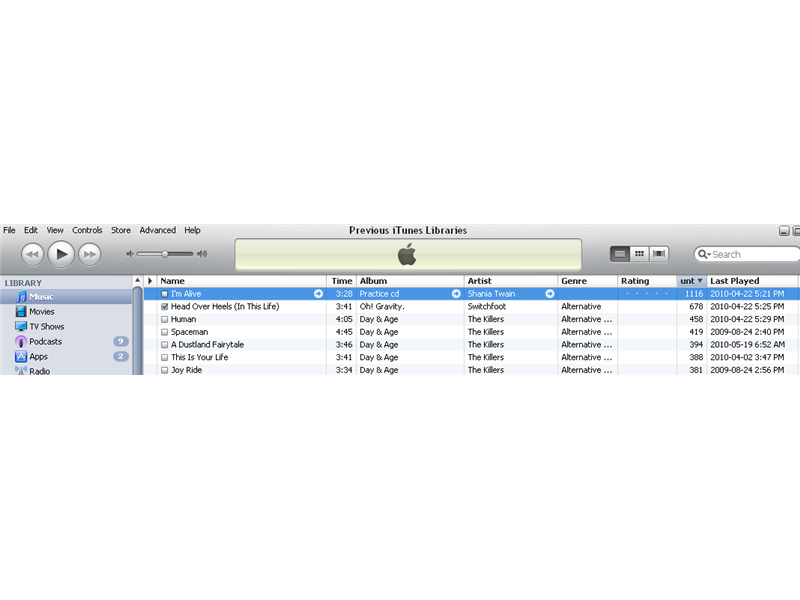
Task: Switch to Cover Flow view
Action: [x=658, y=253]
